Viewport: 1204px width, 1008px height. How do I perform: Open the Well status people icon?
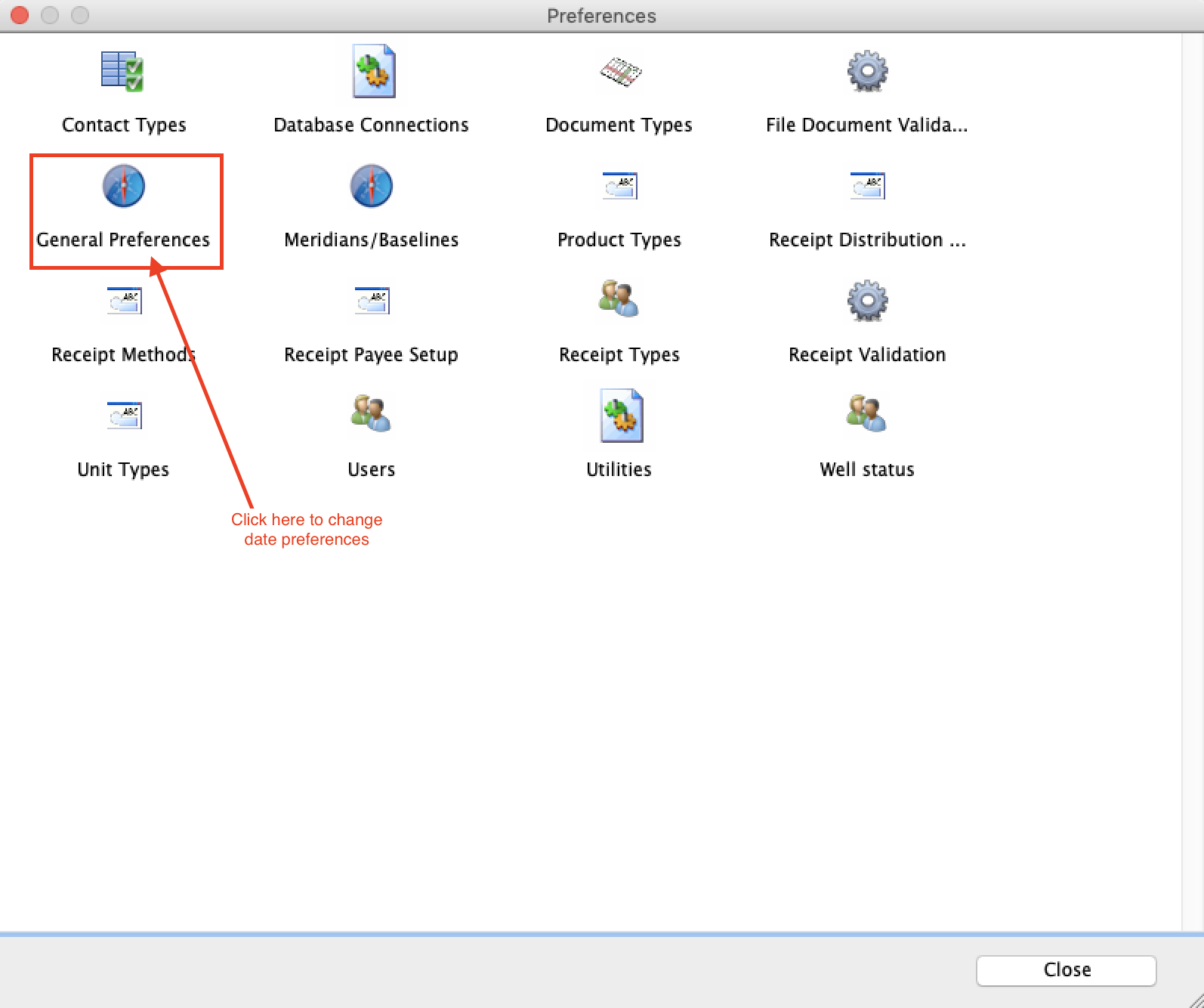point(866,413)
